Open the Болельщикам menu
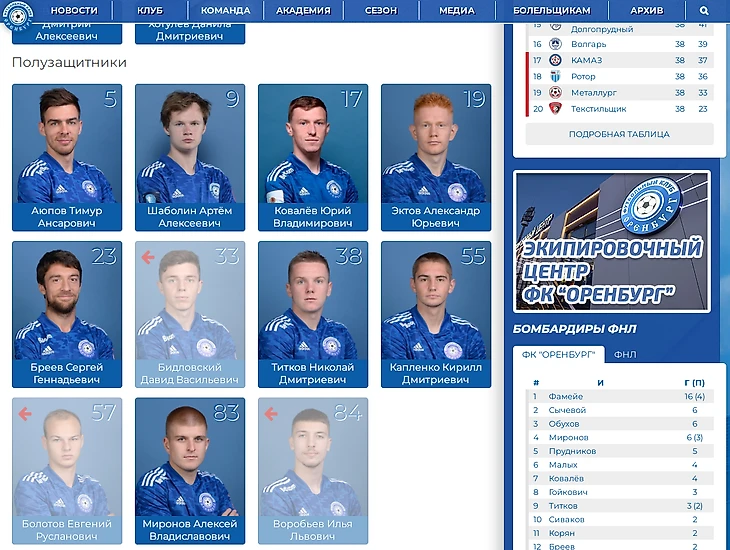 click(x=552, y=10)
